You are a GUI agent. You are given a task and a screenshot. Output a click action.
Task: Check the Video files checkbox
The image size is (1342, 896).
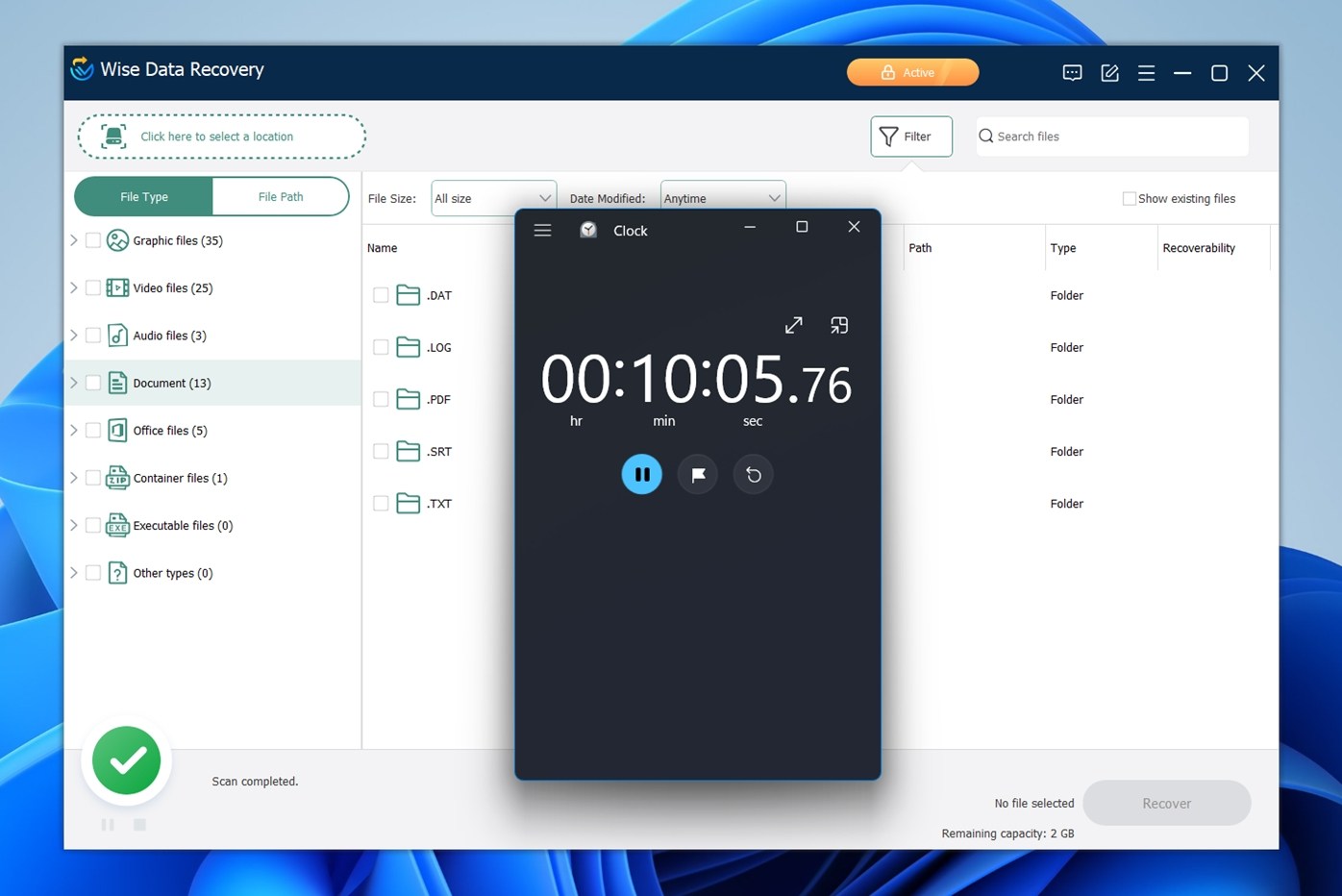coord(93,287)
